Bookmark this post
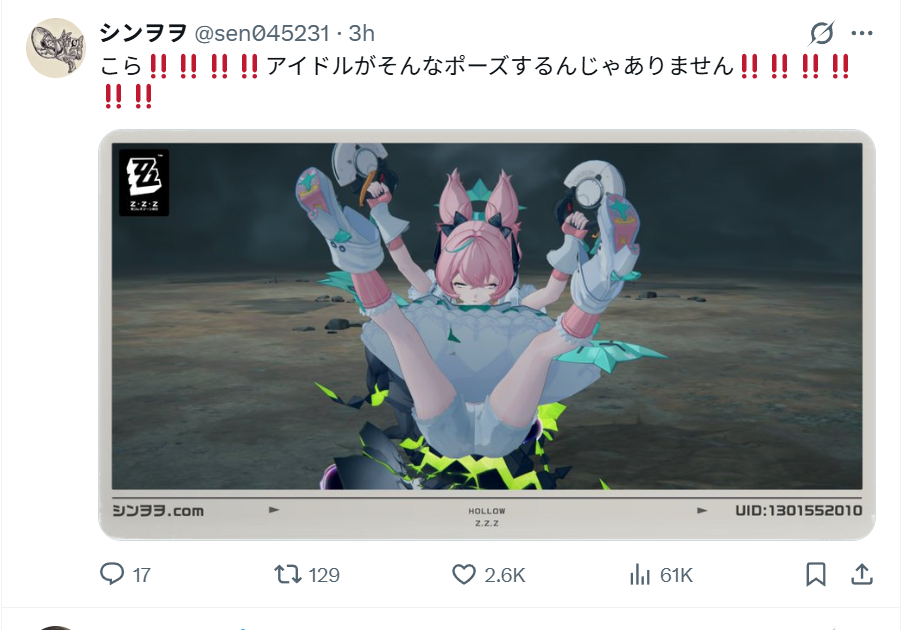The width and height of the screenshot is (913, 630). pos(816,575)
